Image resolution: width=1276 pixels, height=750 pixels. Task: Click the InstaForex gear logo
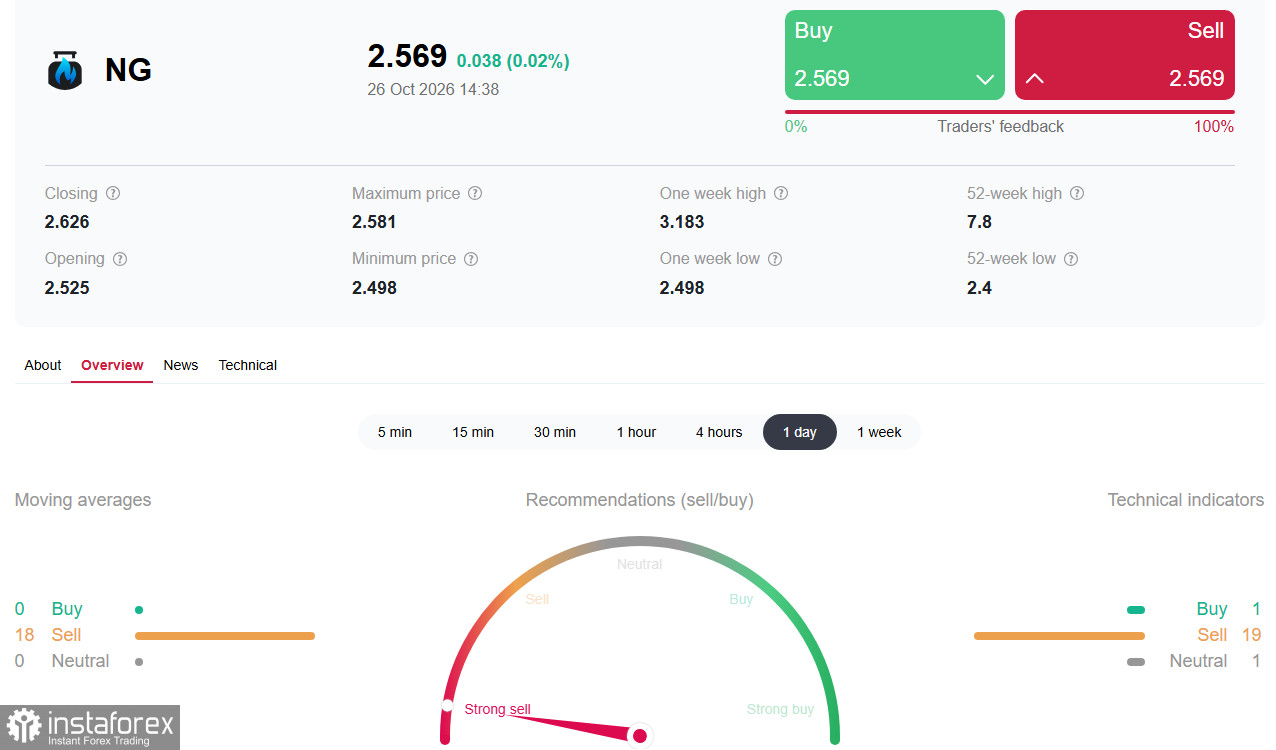point(23,726)
